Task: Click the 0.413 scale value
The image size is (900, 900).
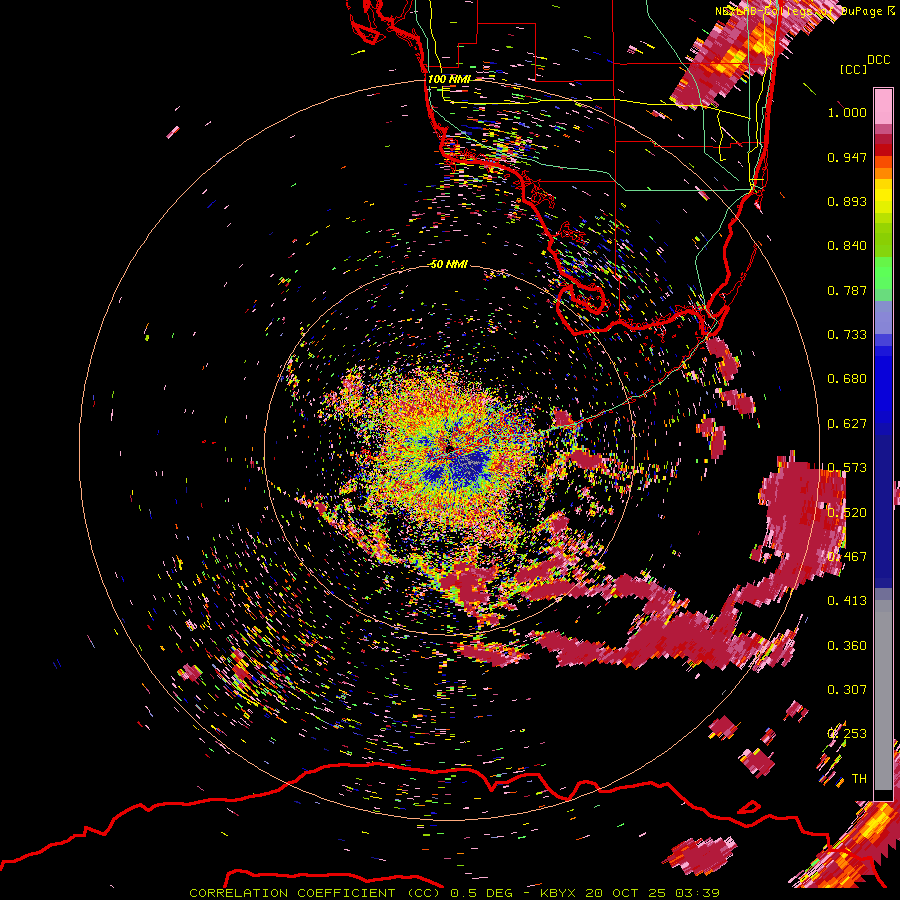Action: (847, 601)
